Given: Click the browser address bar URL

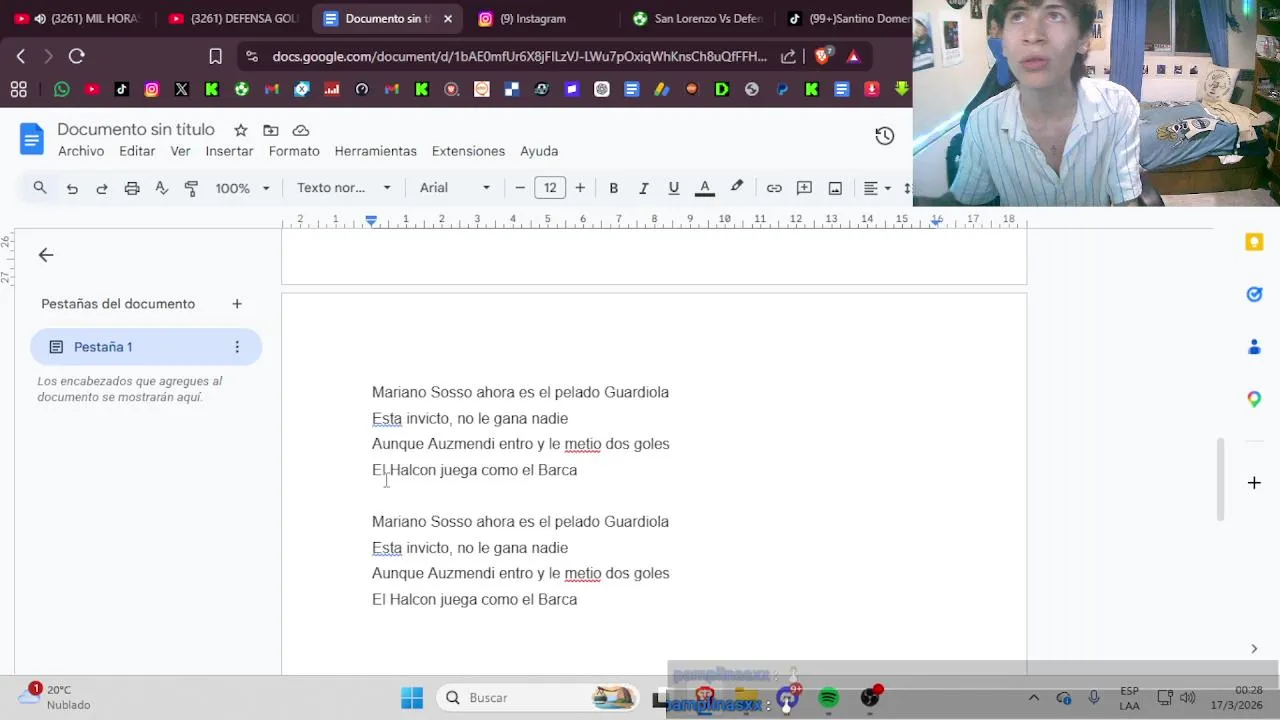Looking at the screenshot, I should [x=519, y=57].
